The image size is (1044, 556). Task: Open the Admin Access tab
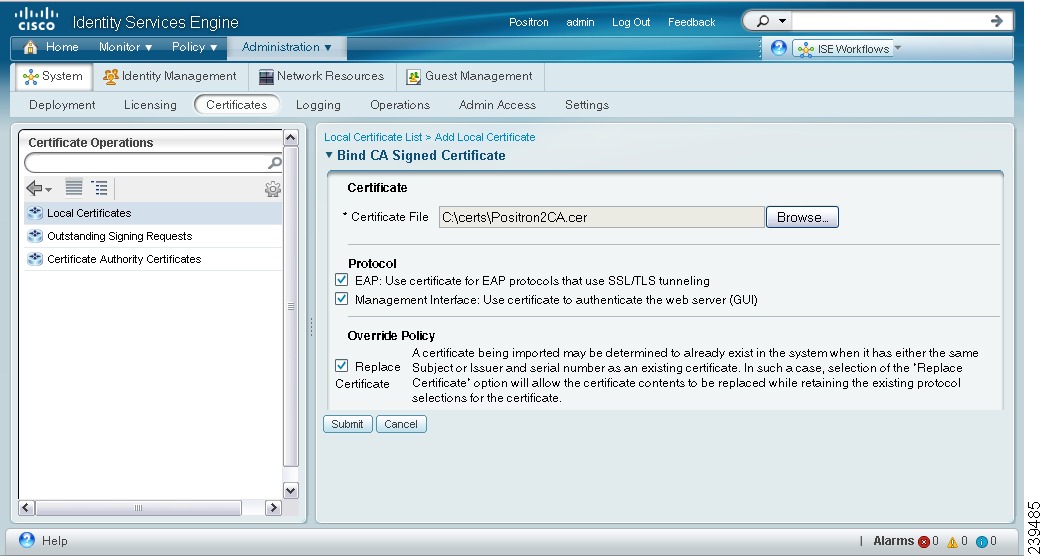(497, 105)
